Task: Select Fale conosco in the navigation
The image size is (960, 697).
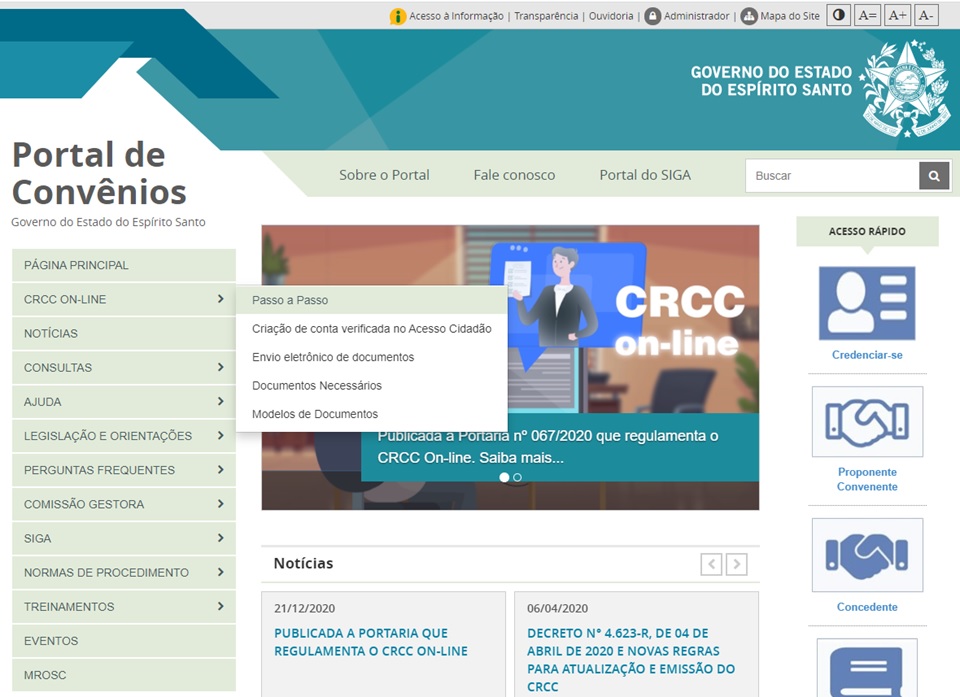Action: pyautogui.click(x=514, y=175)
